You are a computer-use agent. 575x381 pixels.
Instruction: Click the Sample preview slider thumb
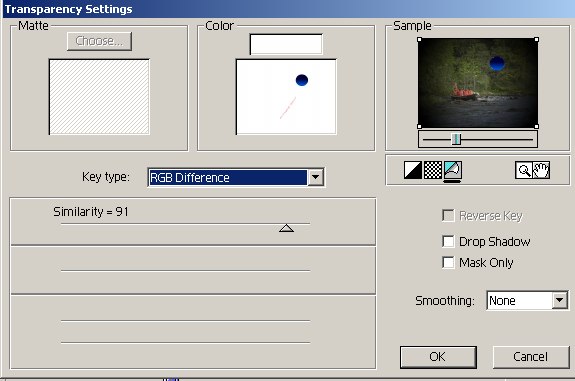[456, 139]
